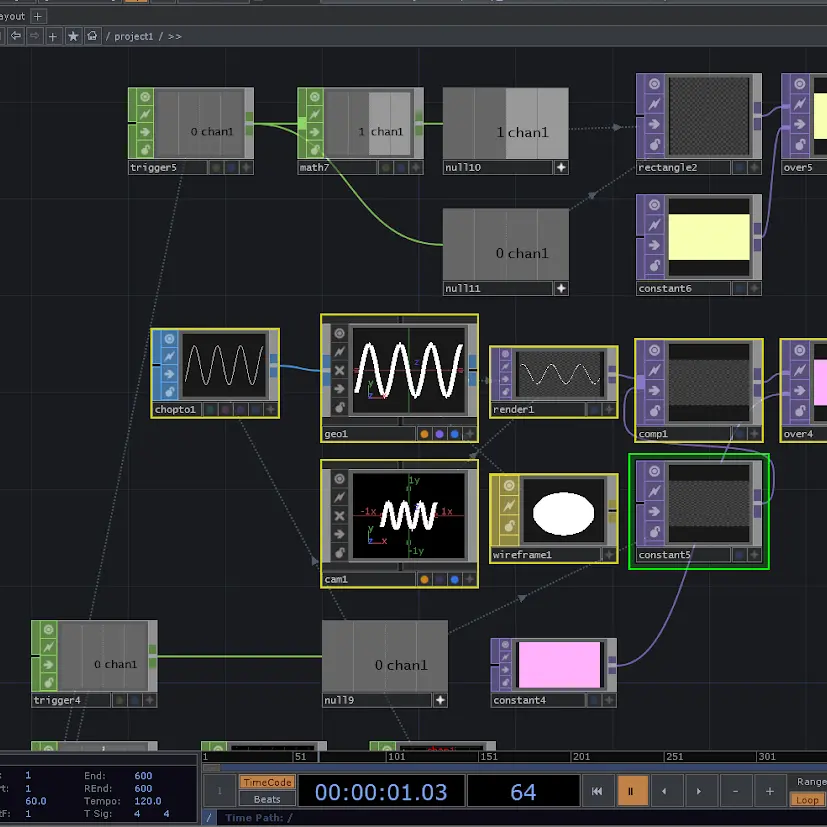Toggle the viewer active icon on geo1
This screenshot has width=827, height=827.
[x=339, y=333]
